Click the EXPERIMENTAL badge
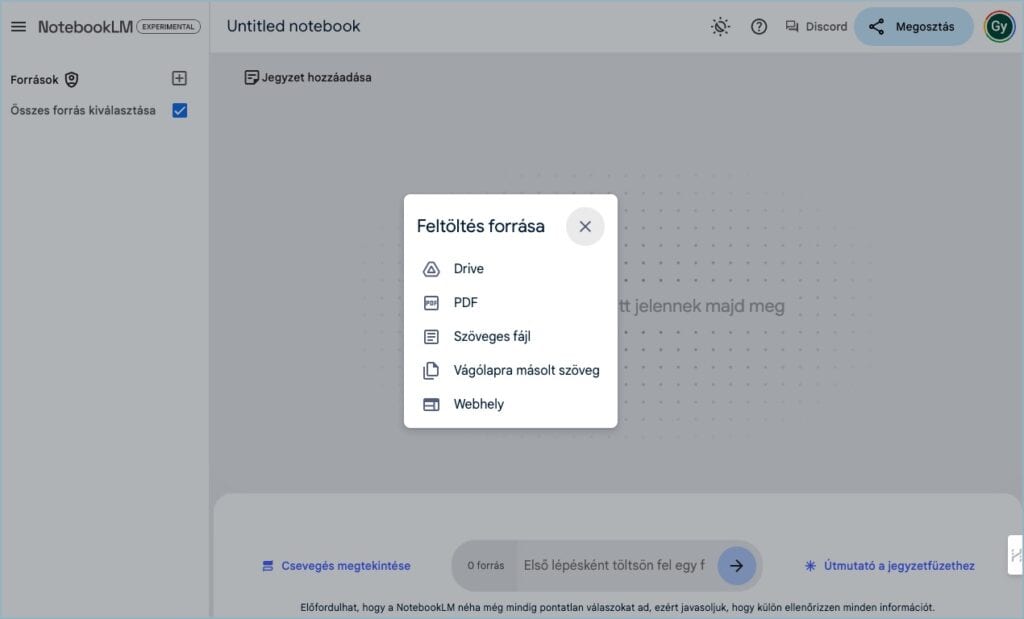Image resolution: width=1024 pixels, height=619 pixels. point(168,27)
